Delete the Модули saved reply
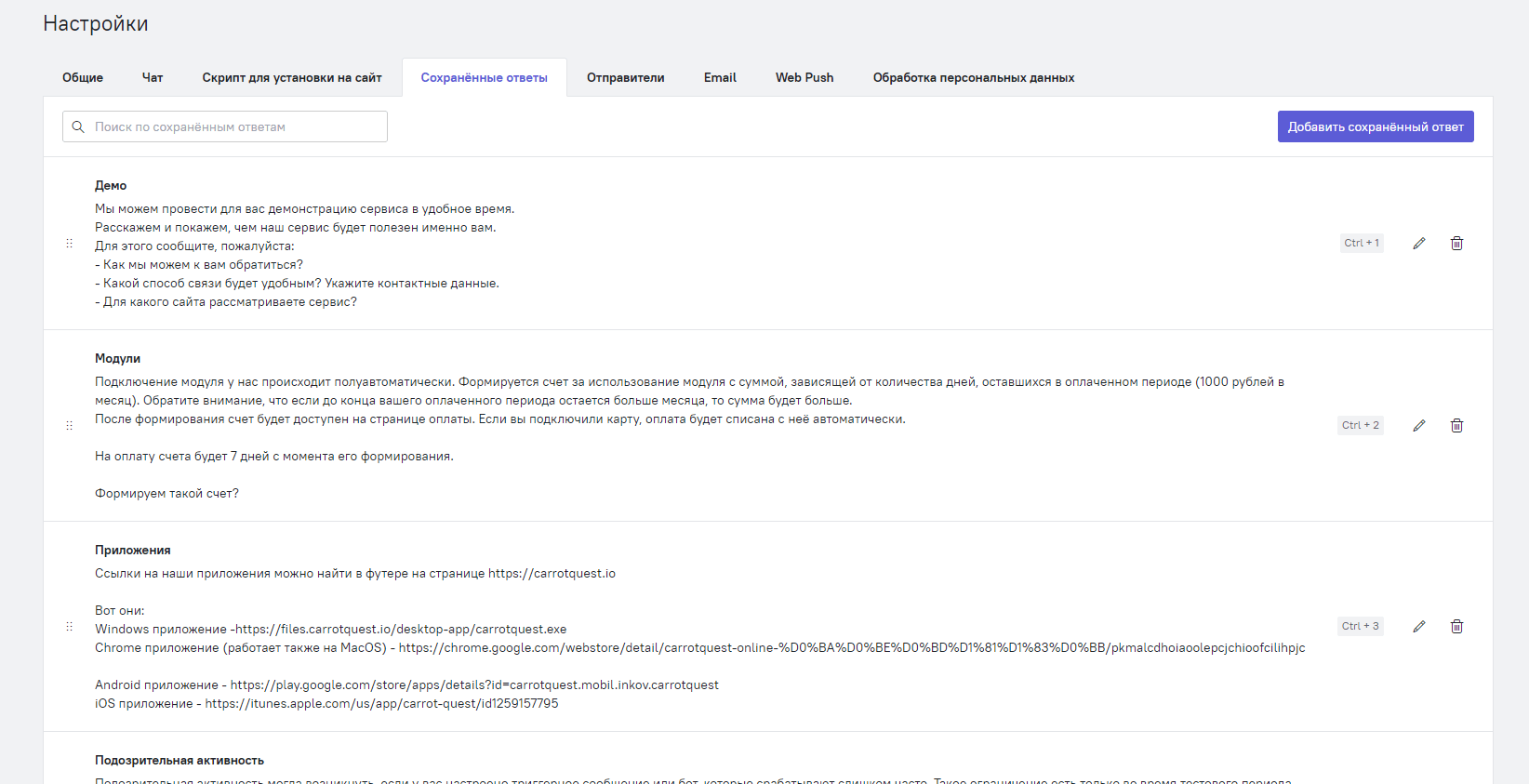Image resolution: width=1529 pixels, height=784 pixels. (1456, 426)
